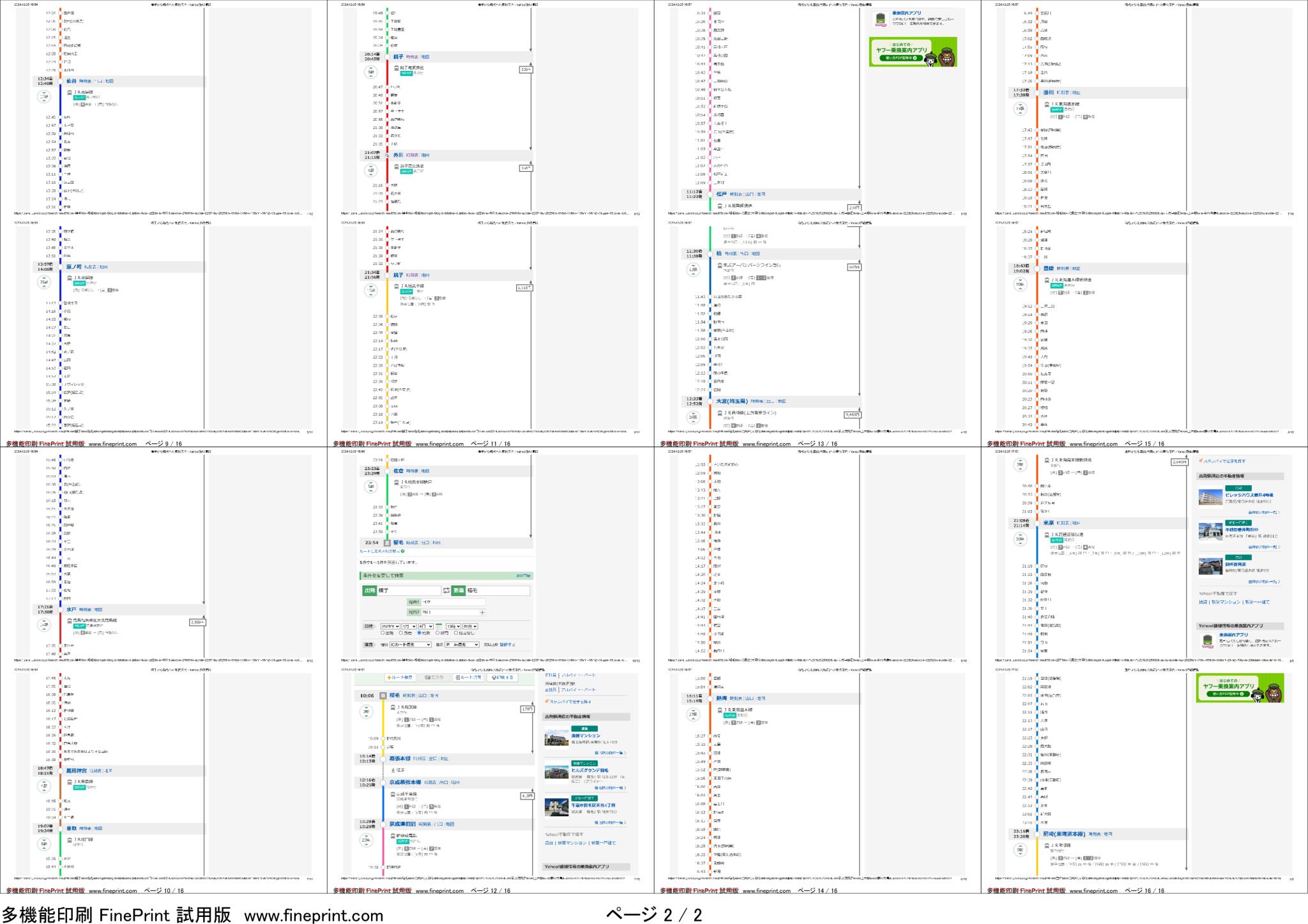Click the 9,460円 fare box on page 13
This screenshot has width=1308, height=924.
point(853,414)
